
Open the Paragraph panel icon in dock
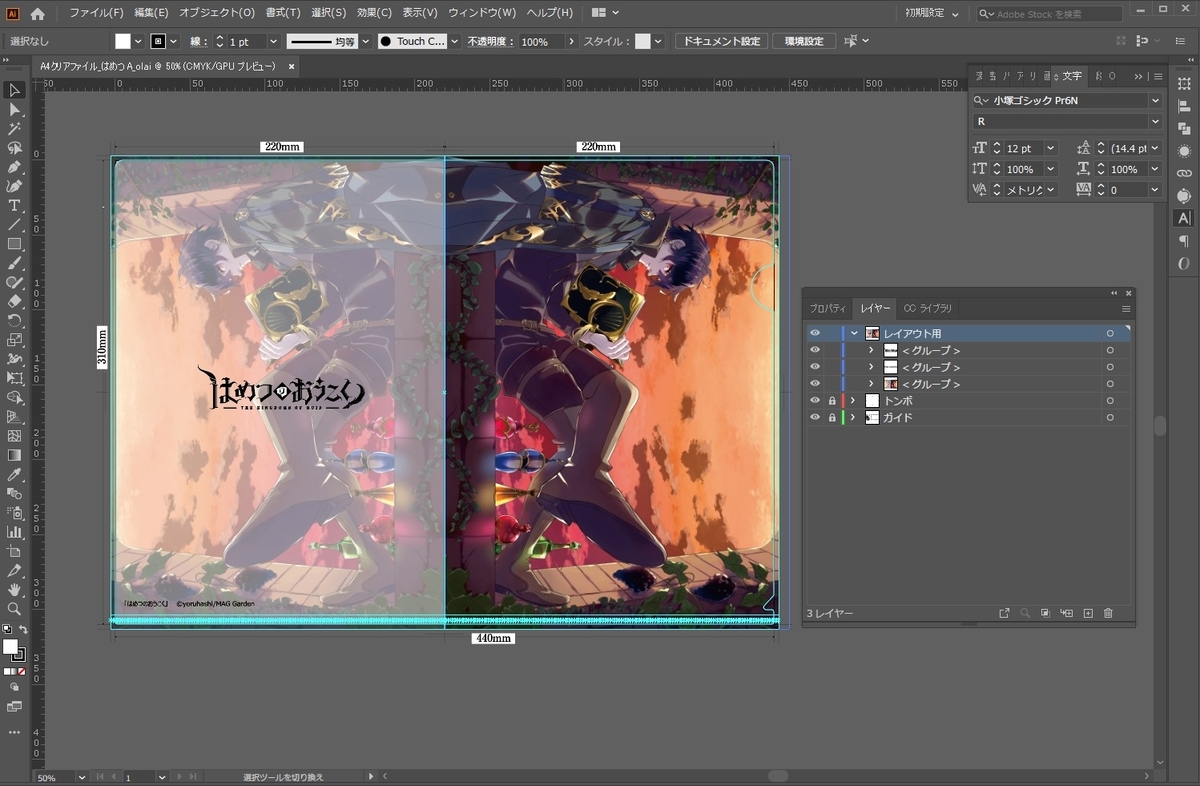[1184, 241]
